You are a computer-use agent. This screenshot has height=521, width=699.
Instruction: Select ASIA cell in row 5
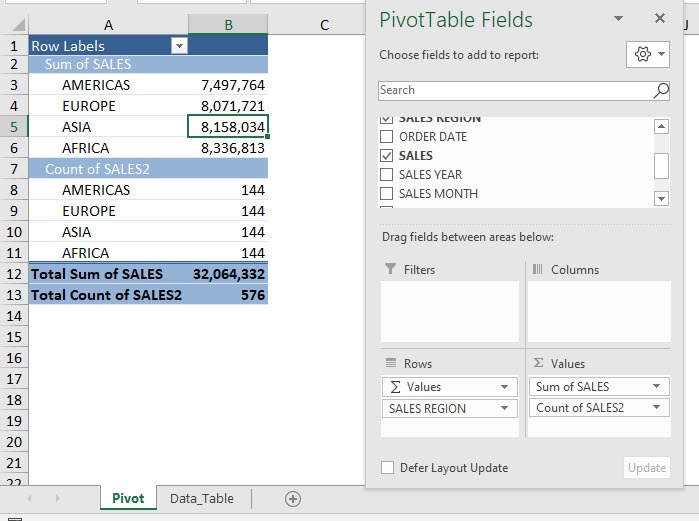tap(108, 127)
